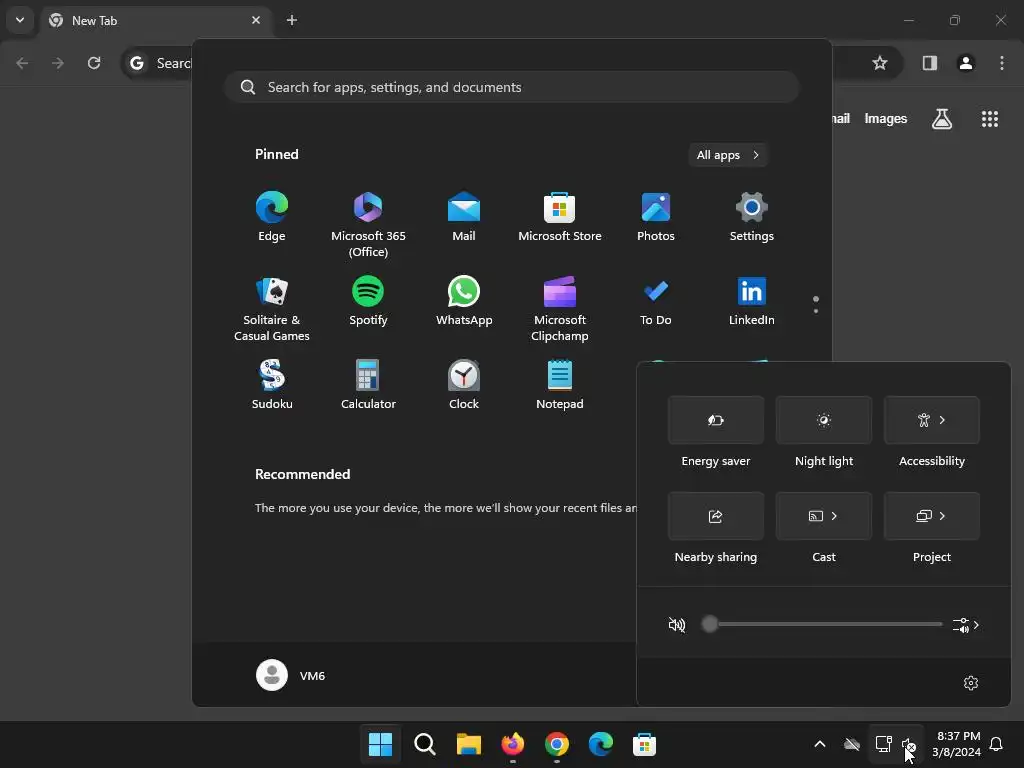Launch Solitaire & Casual Games
The width and height of the screenshot is (1024, 768).
272,309
